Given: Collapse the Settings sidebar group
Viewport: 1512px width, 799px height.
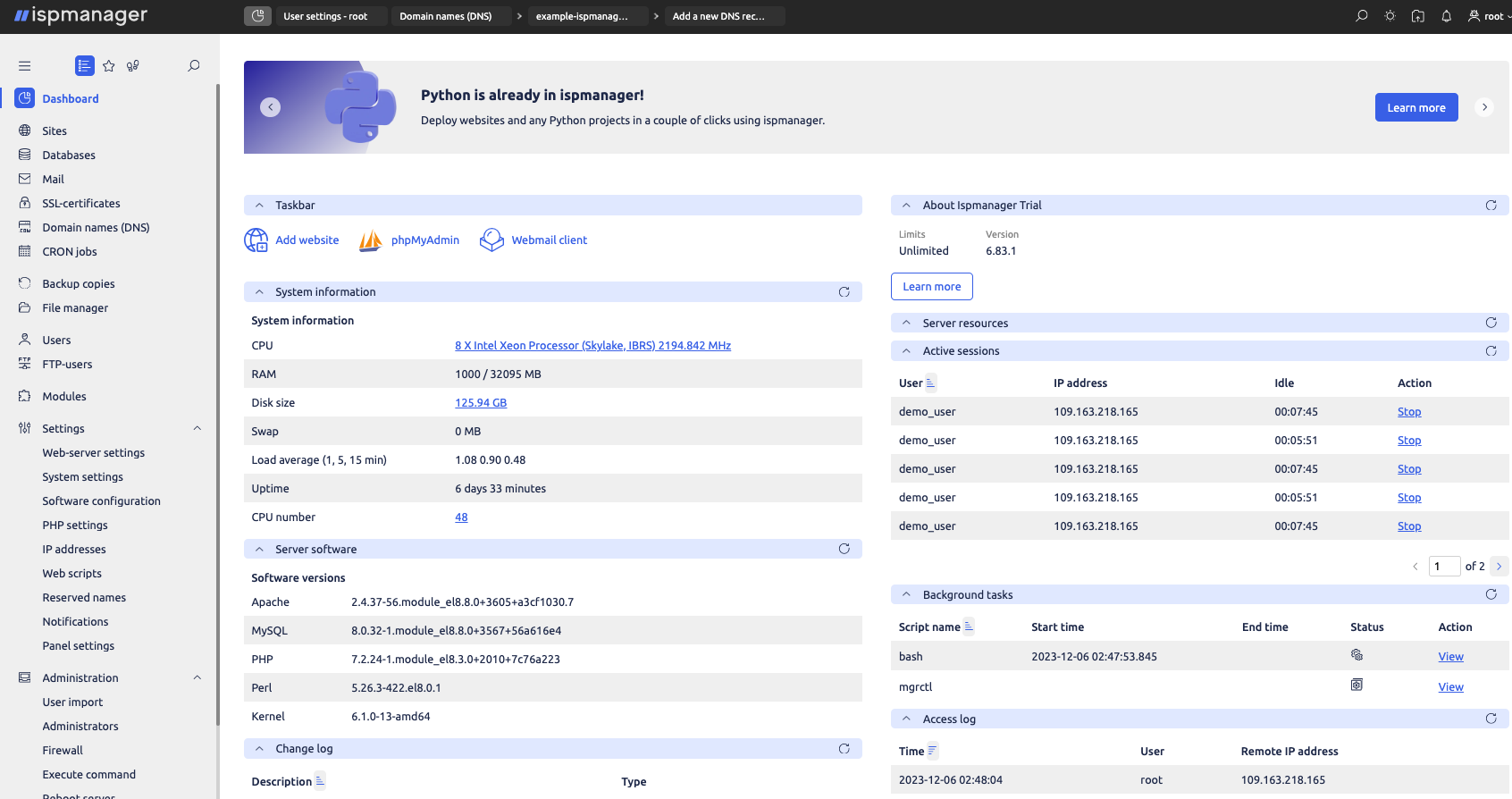Looking at the screenshot, I should [197, 429].
